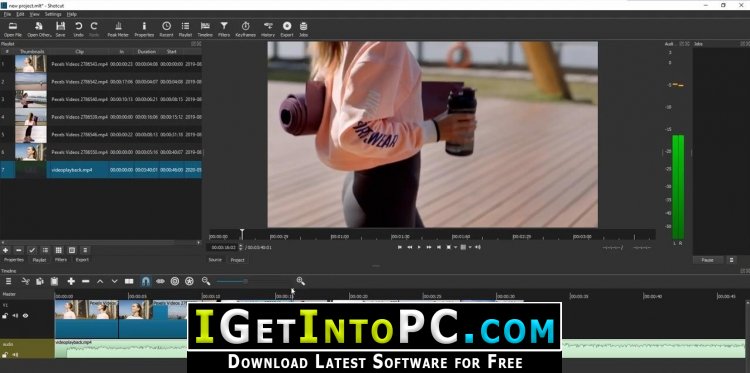This screenshot has width=750, height=373.
Task: Switch to the Source tab under the player
Action: [x=215, y=260]
